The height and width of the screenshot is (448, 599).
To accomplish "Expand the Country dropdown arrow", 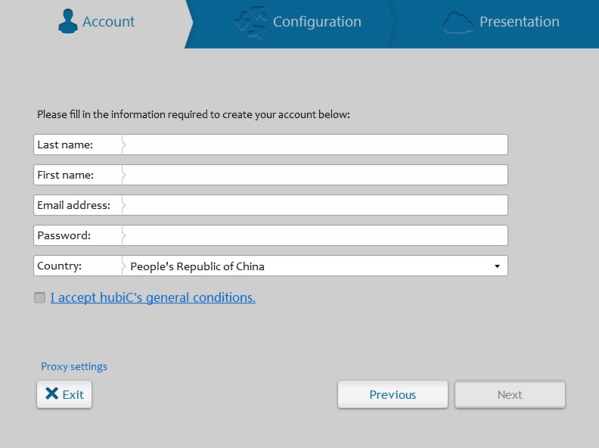I will pos(497,266).
